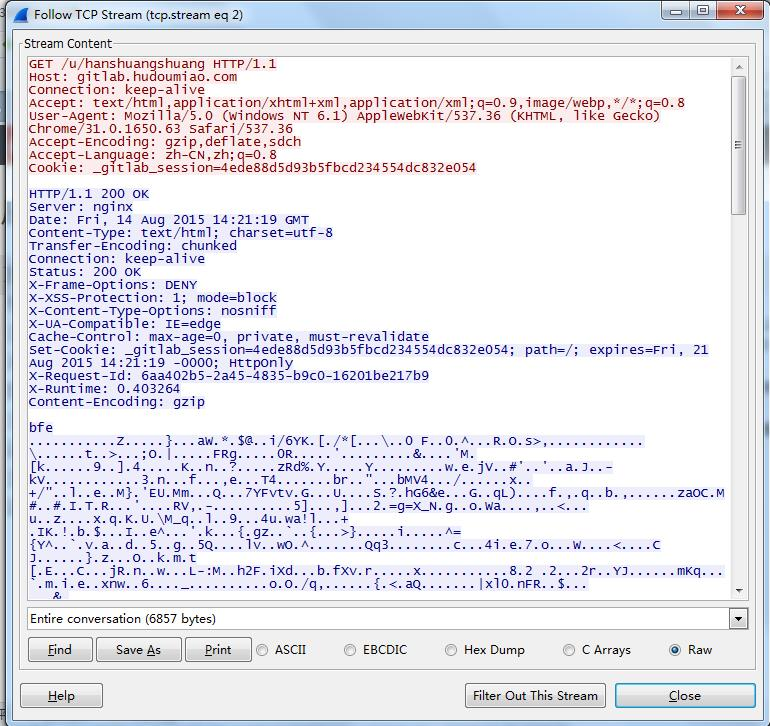
Task: Click the scrollbar up arrow
Action: (x=739, y=67)
